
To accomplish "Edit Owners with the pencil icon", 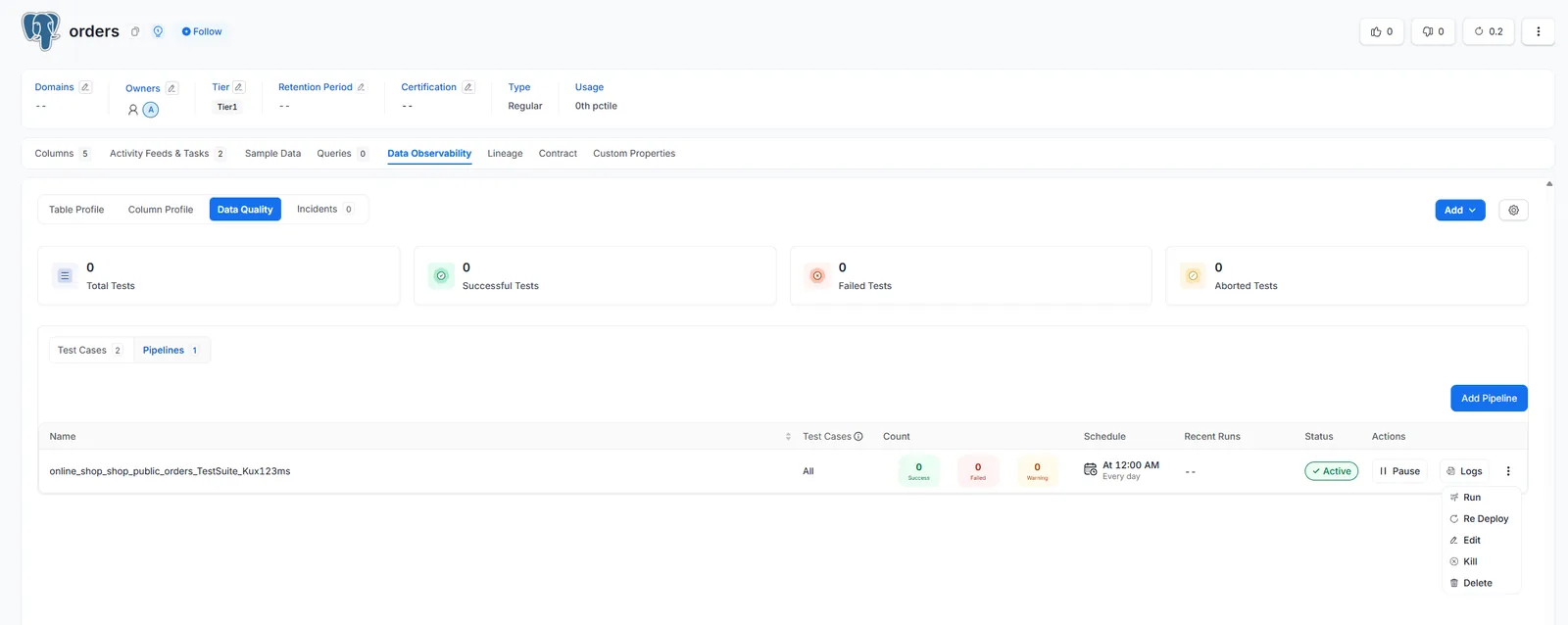I will [x=171, y=88].
